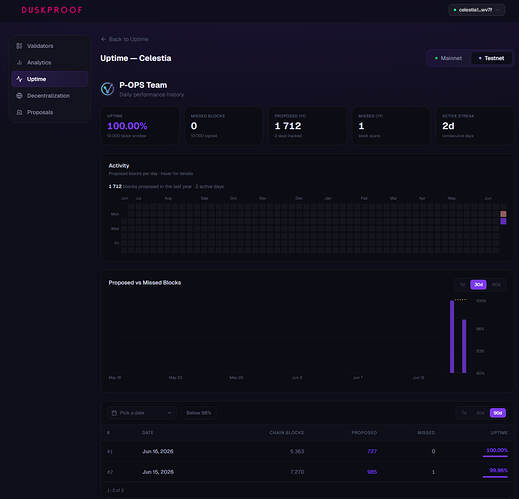Open the Pick a date dropdown
The width and height of the screenshot is (519, 499).
coord(142,413)
